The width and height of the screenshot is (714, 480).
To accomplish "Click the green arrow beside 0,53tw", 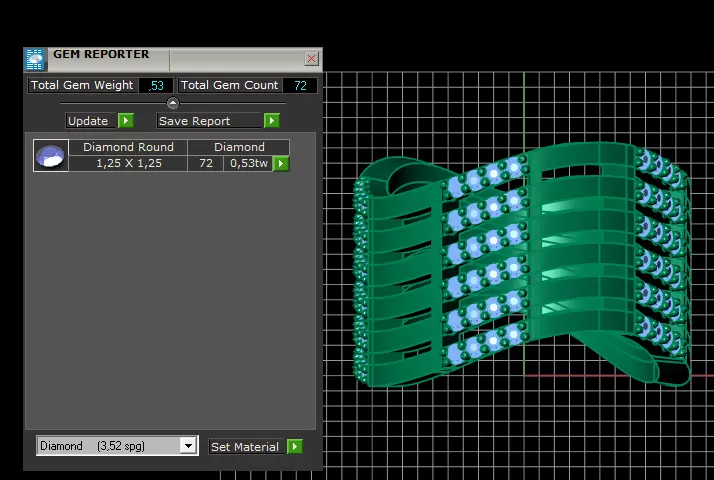I will click(x=280, y=163).
